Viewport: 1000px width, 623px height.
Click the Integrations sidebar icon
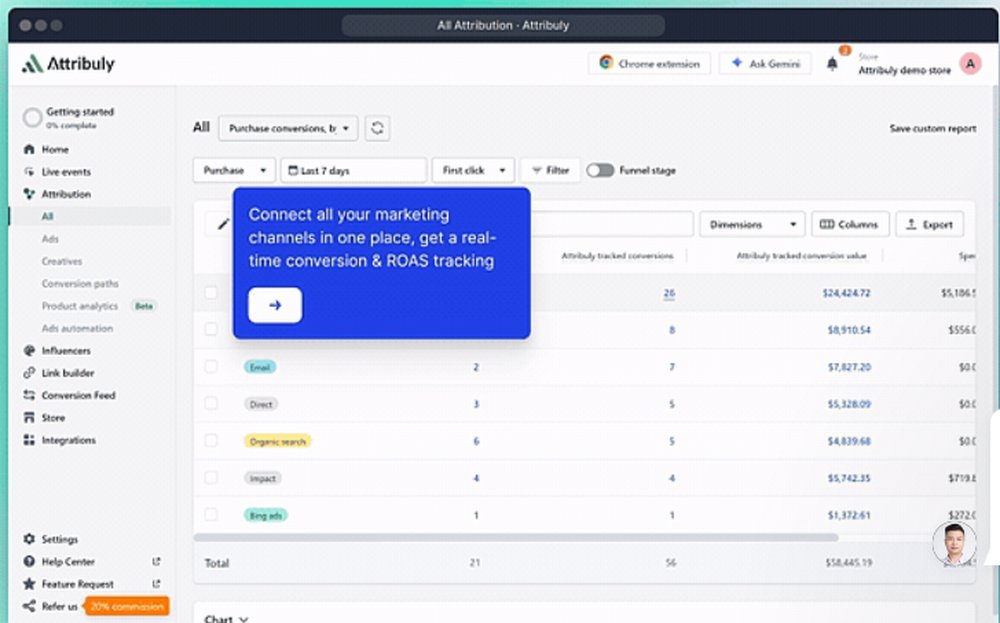coord(29,440)
